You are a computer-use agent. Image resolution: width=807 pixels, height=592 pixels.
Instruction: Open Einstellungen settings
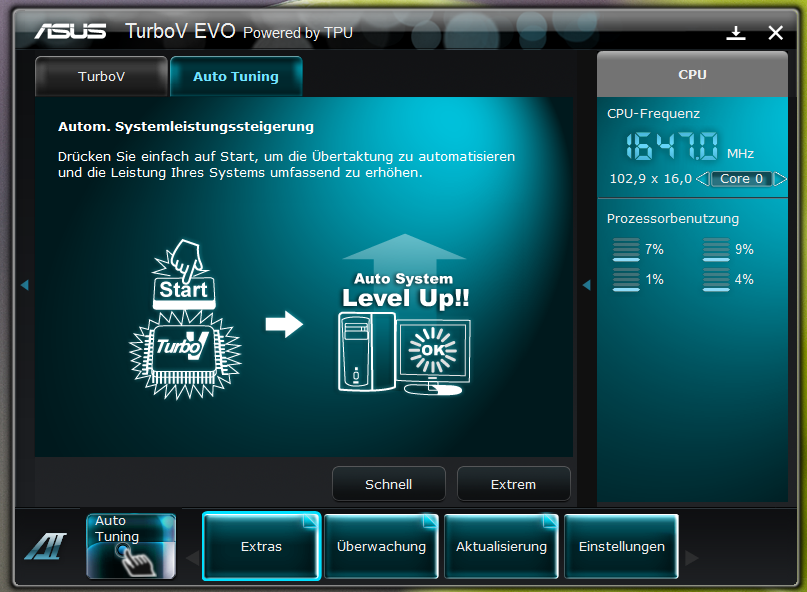pos(621,546)
